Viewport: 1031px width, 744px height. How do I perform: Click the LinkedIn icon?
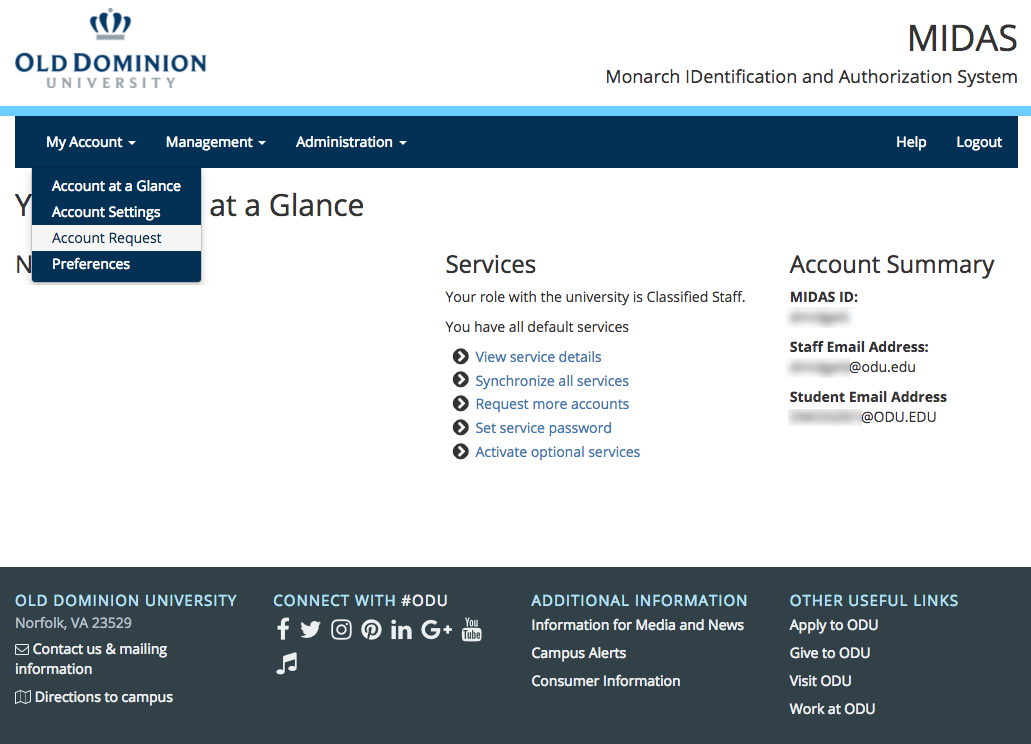[401, 629]
